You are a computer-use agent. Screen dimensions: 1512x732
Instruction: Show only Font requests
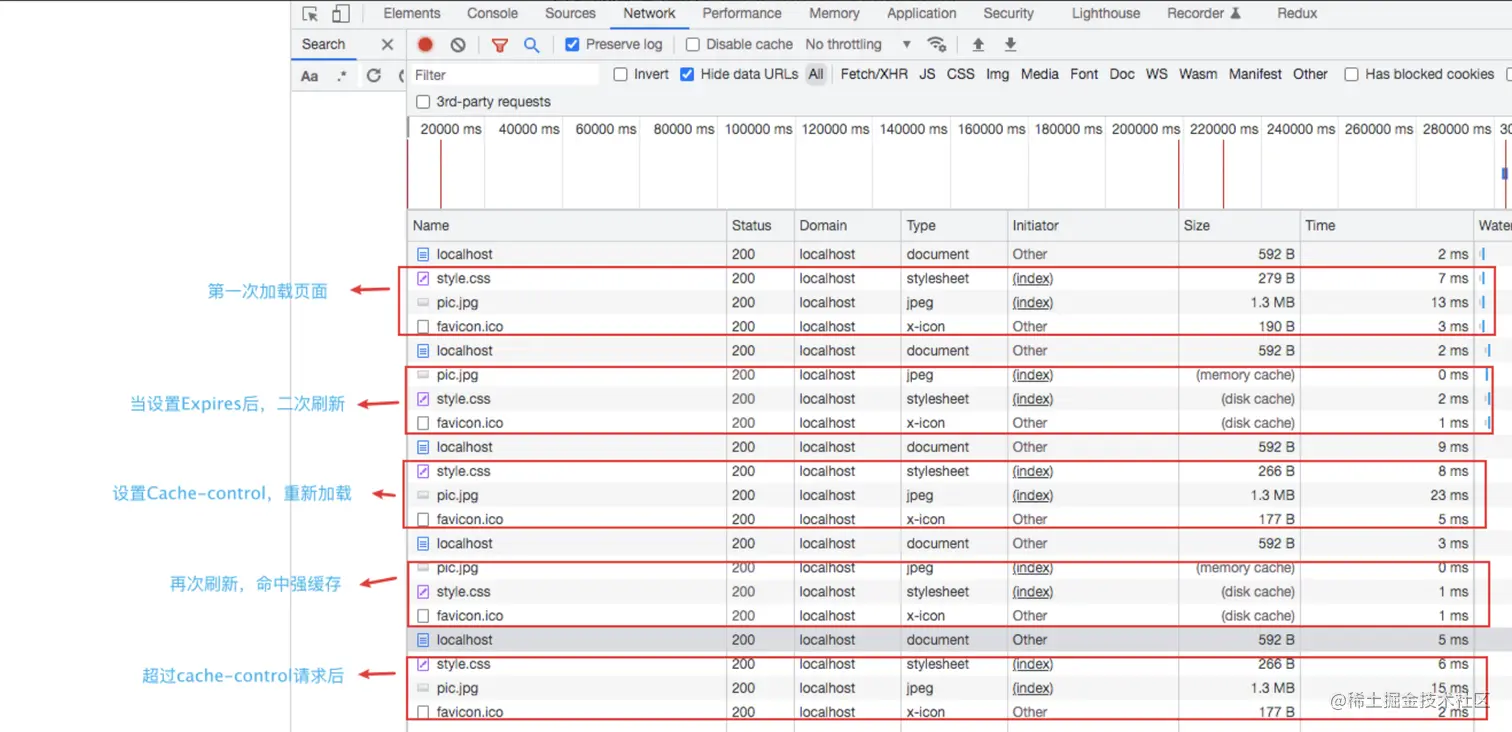(x=1084, y=74)
